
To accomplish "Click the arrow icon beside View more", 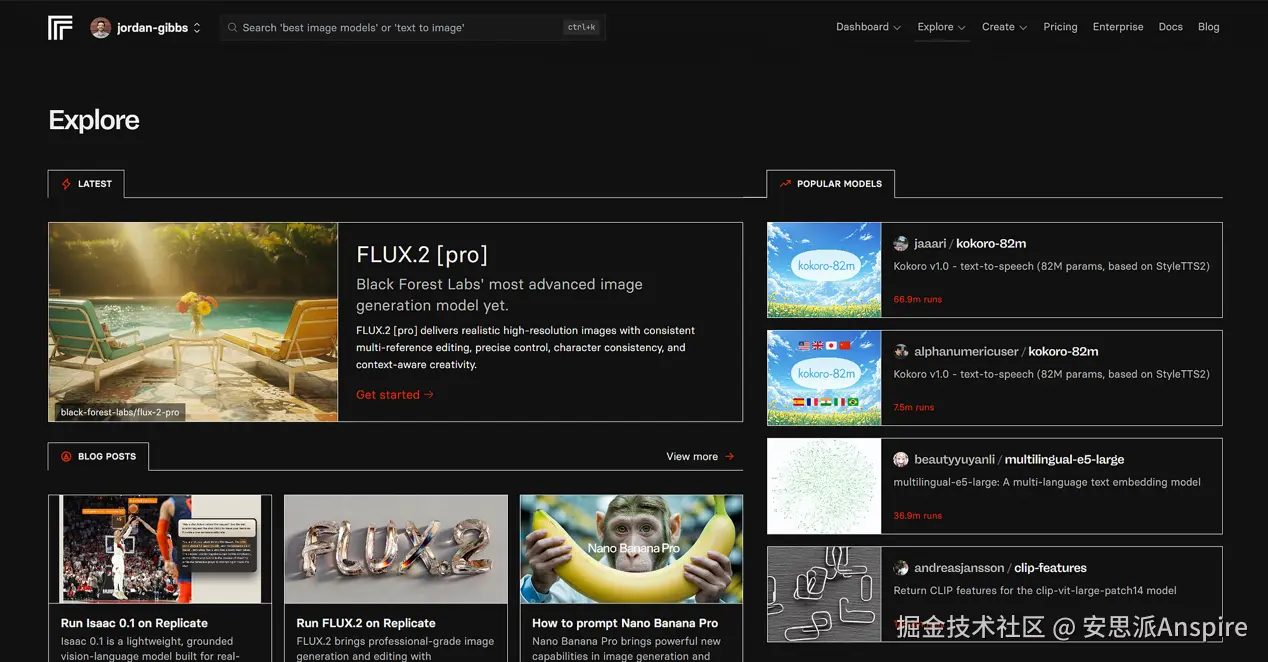I will click(730, 456).
